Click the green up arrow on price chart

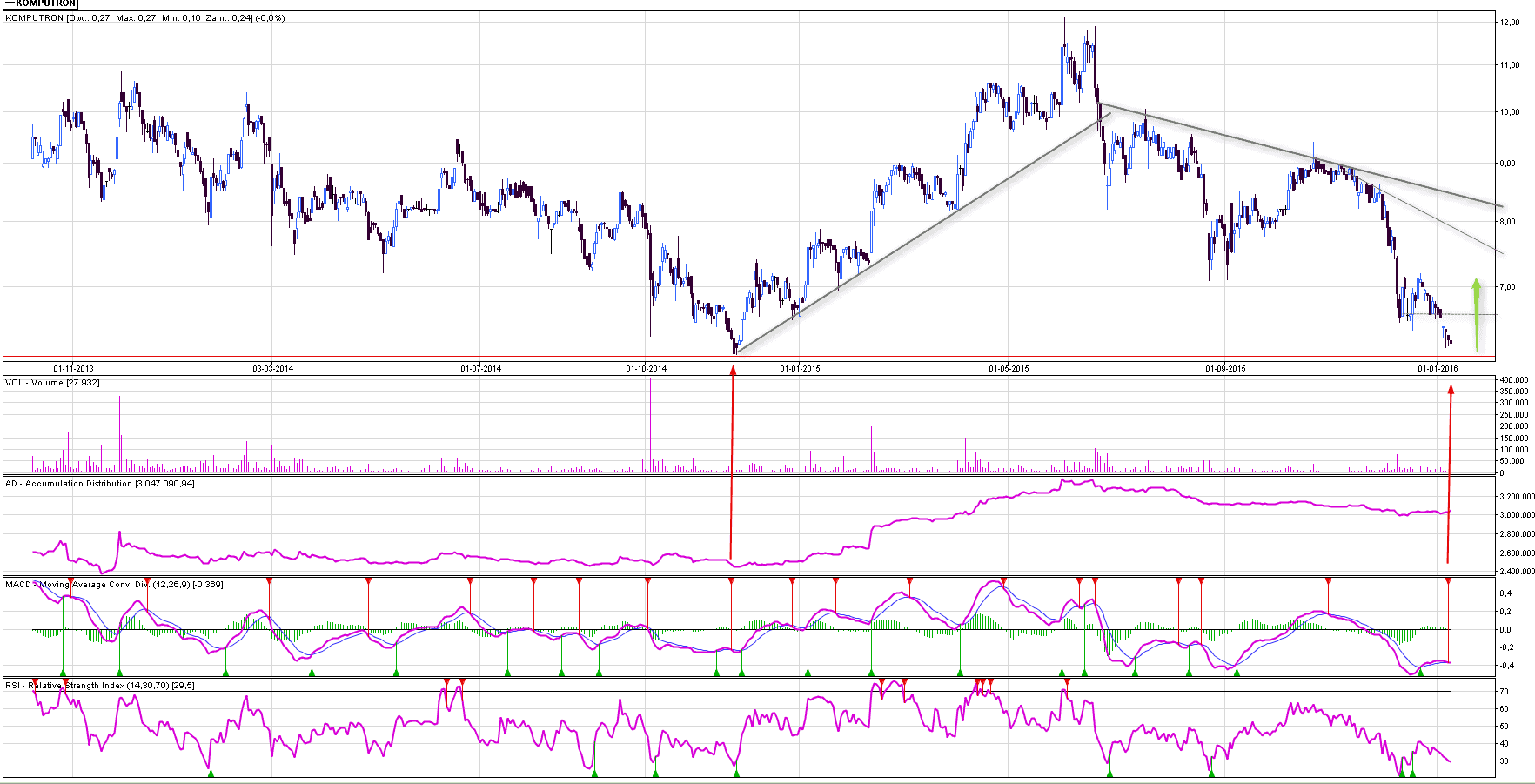tap(1476, 313)
